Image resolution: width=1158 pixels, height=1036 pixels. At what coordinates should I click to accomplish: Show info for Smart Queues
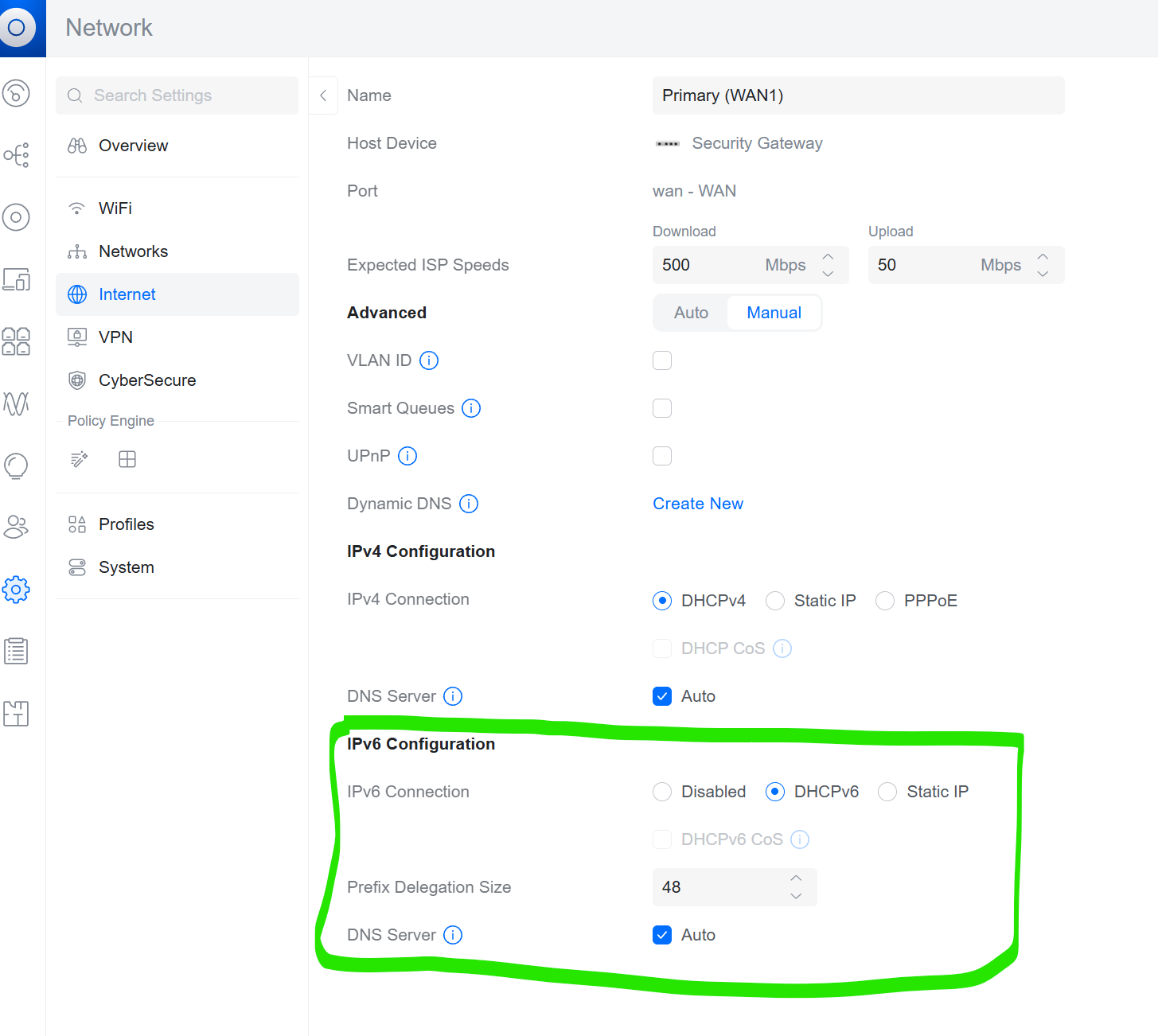pos(471,408)
